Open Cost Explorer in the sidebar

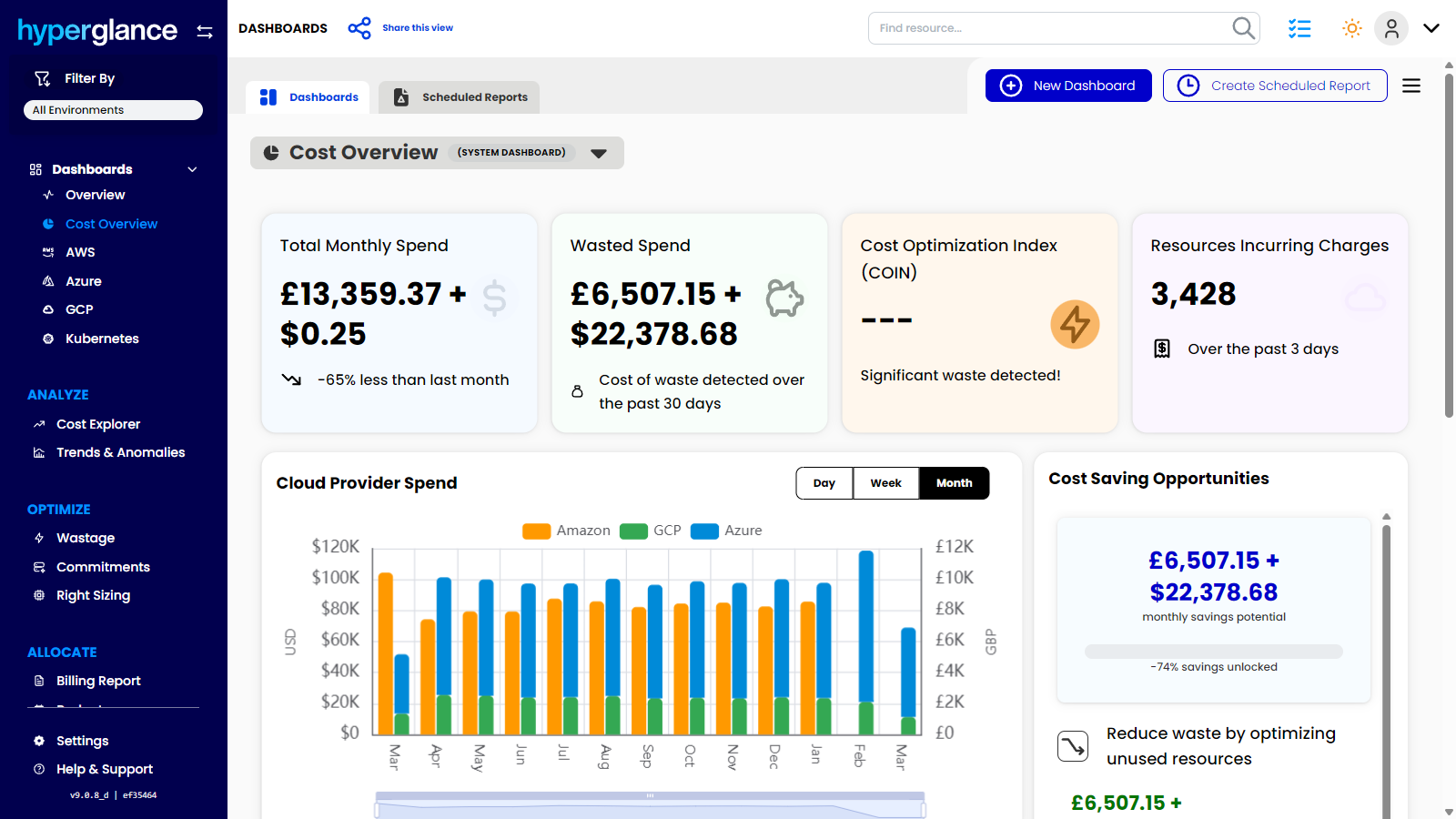click(98, 424)
